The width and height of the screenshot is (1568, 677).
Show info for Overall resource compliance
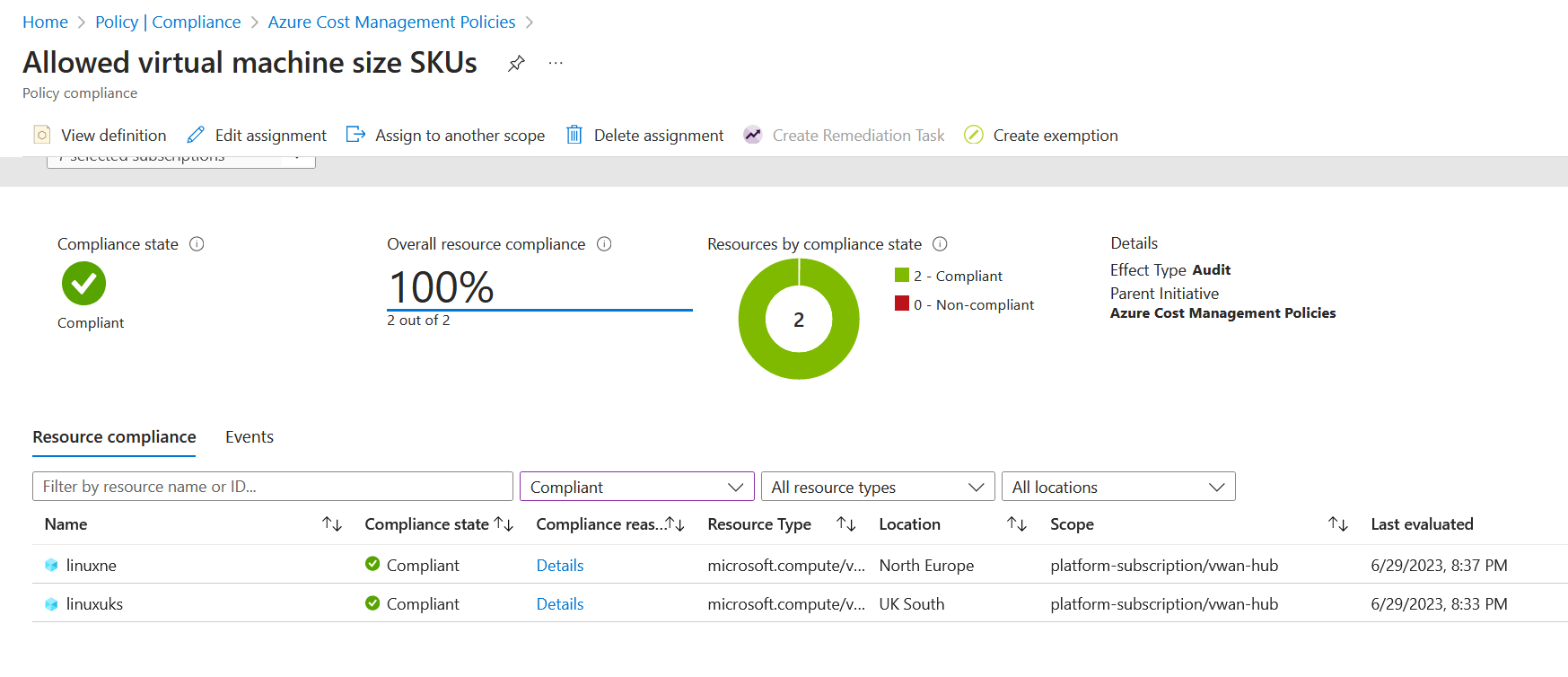pyautogui.click(x=604, y=244)
